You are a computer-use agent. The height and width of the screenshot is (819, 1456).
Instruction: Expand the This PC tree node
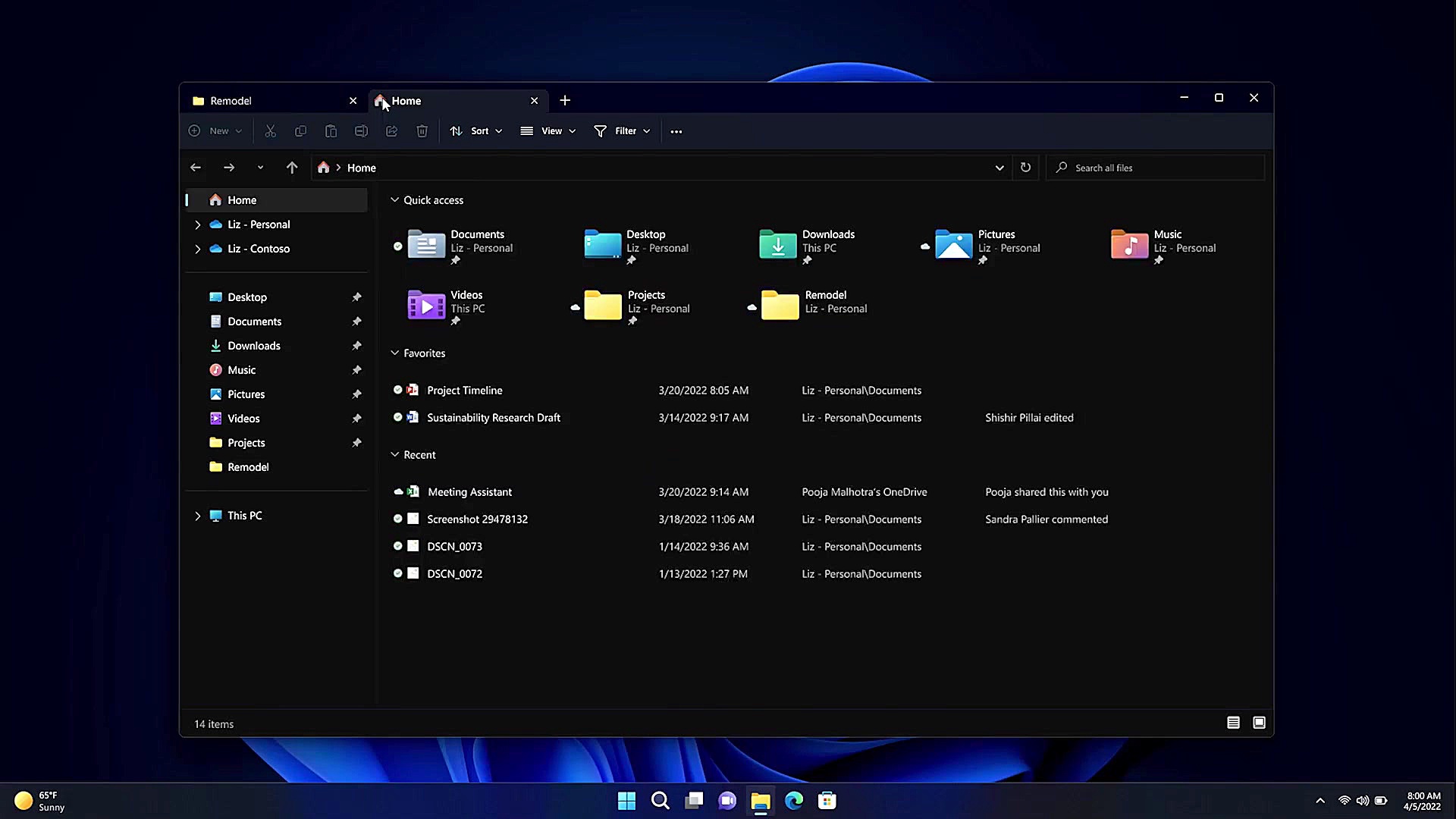198,516
